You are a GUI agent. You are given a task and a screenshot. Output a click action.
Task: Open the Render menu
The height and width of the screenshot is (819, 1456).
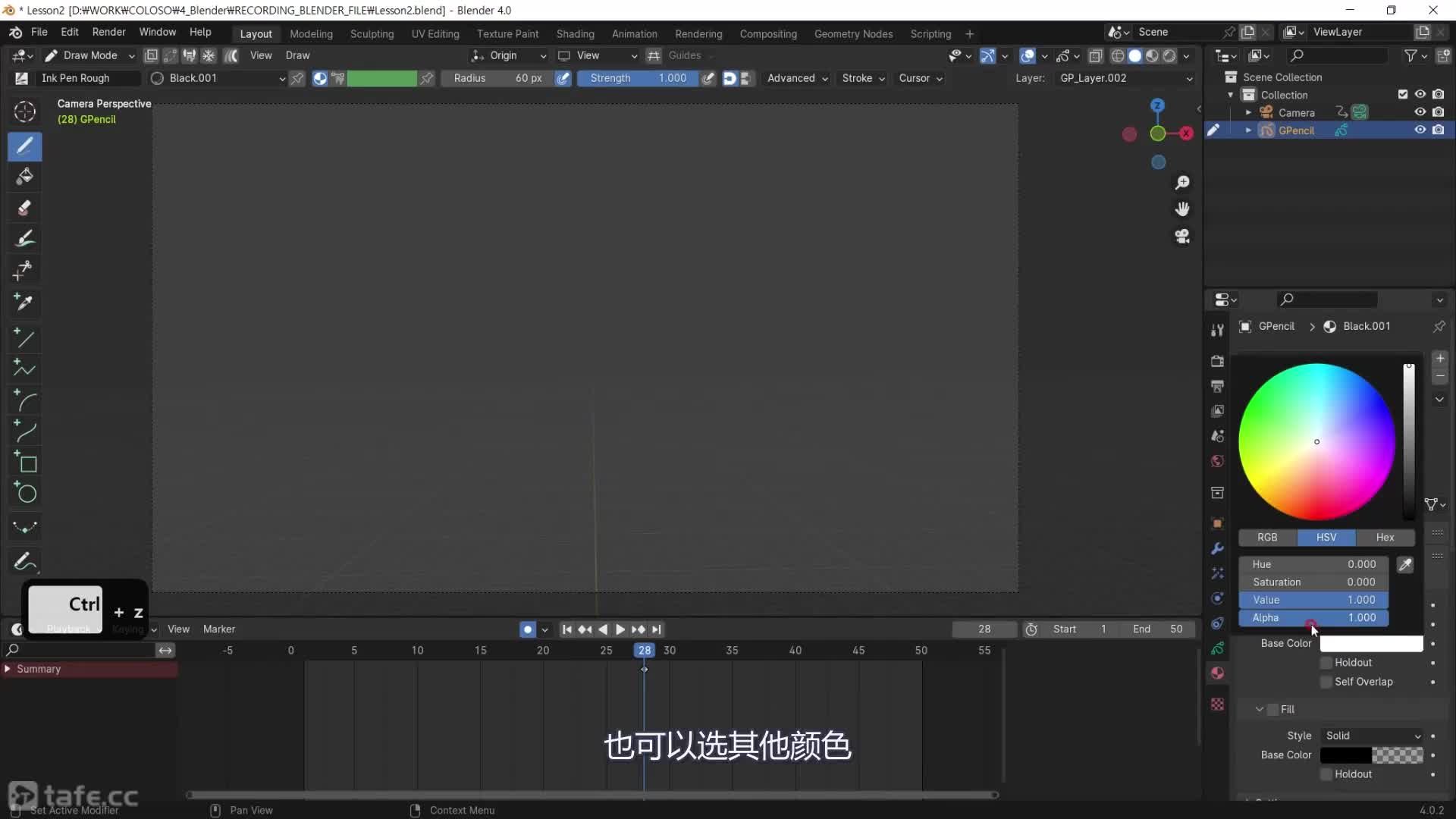[108, 32]
